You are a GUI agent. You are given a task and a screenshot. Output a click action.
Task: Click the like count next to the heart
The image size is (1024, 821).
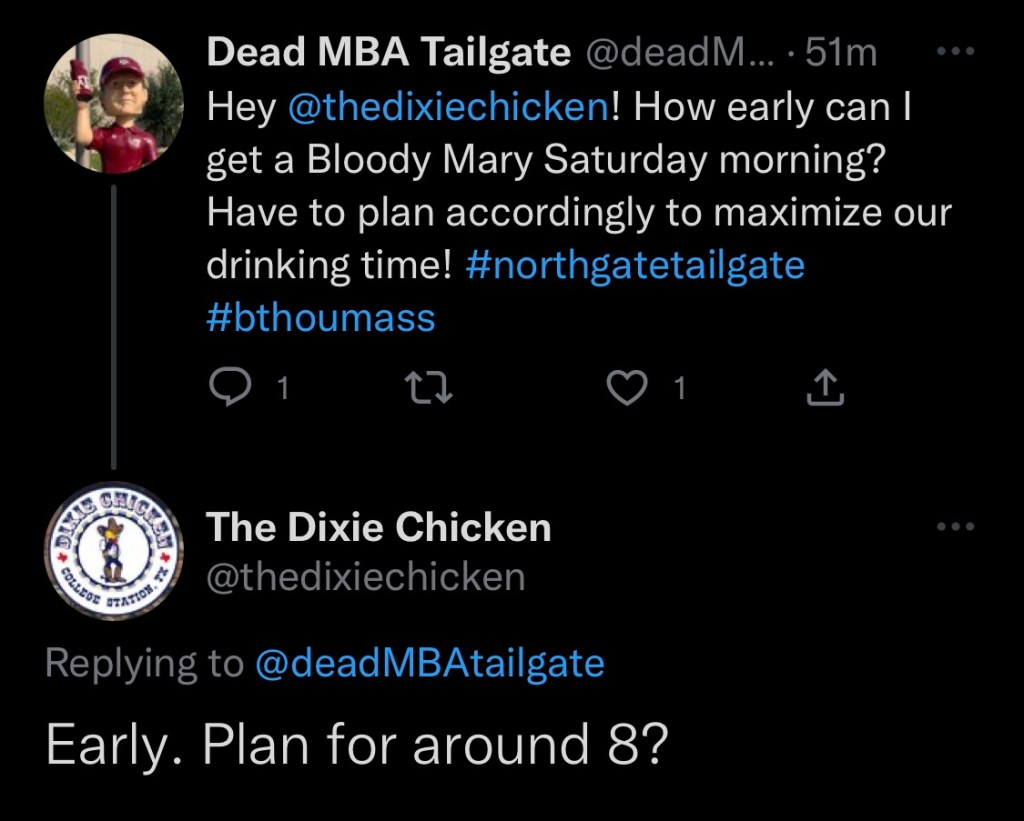pyautogui.click(x=679, y=390)
